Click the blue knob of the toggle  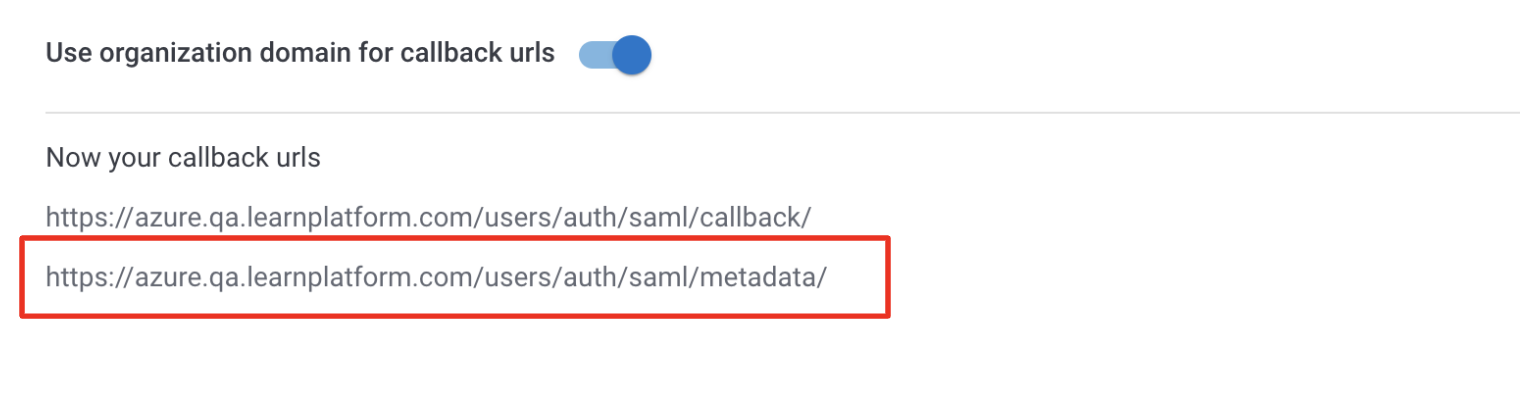pyautogui.click(x=631, y=55)
